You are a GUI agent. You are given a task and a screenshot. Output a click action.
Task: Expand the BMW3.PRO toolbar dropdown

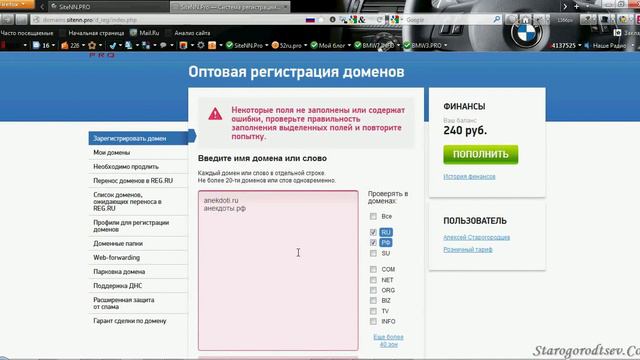click(x=445, y=46)
